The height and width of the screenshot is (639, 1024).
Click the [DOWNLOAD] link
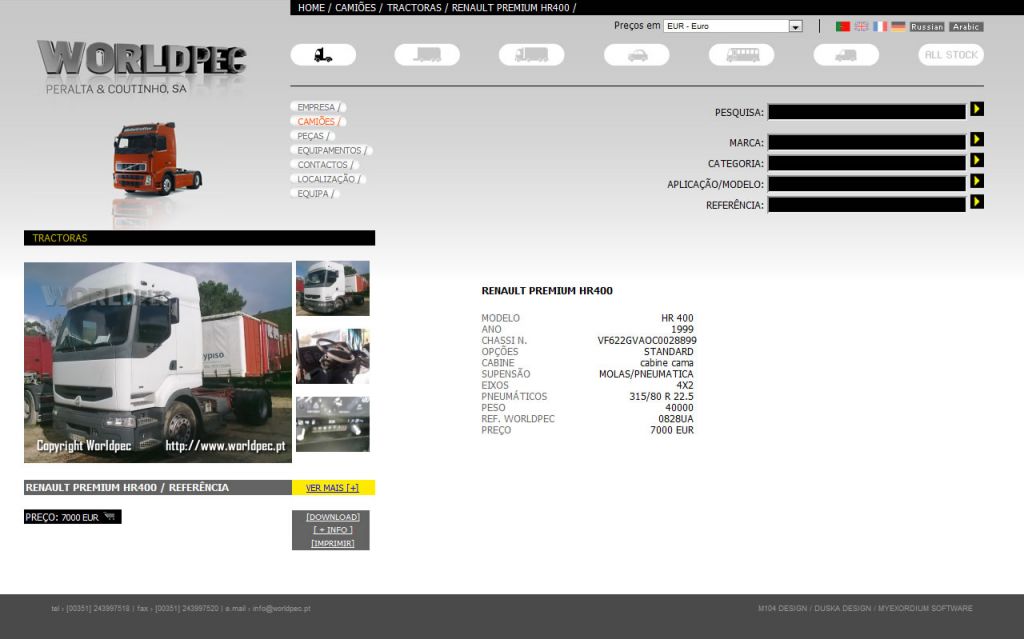(x=332, y=517)
